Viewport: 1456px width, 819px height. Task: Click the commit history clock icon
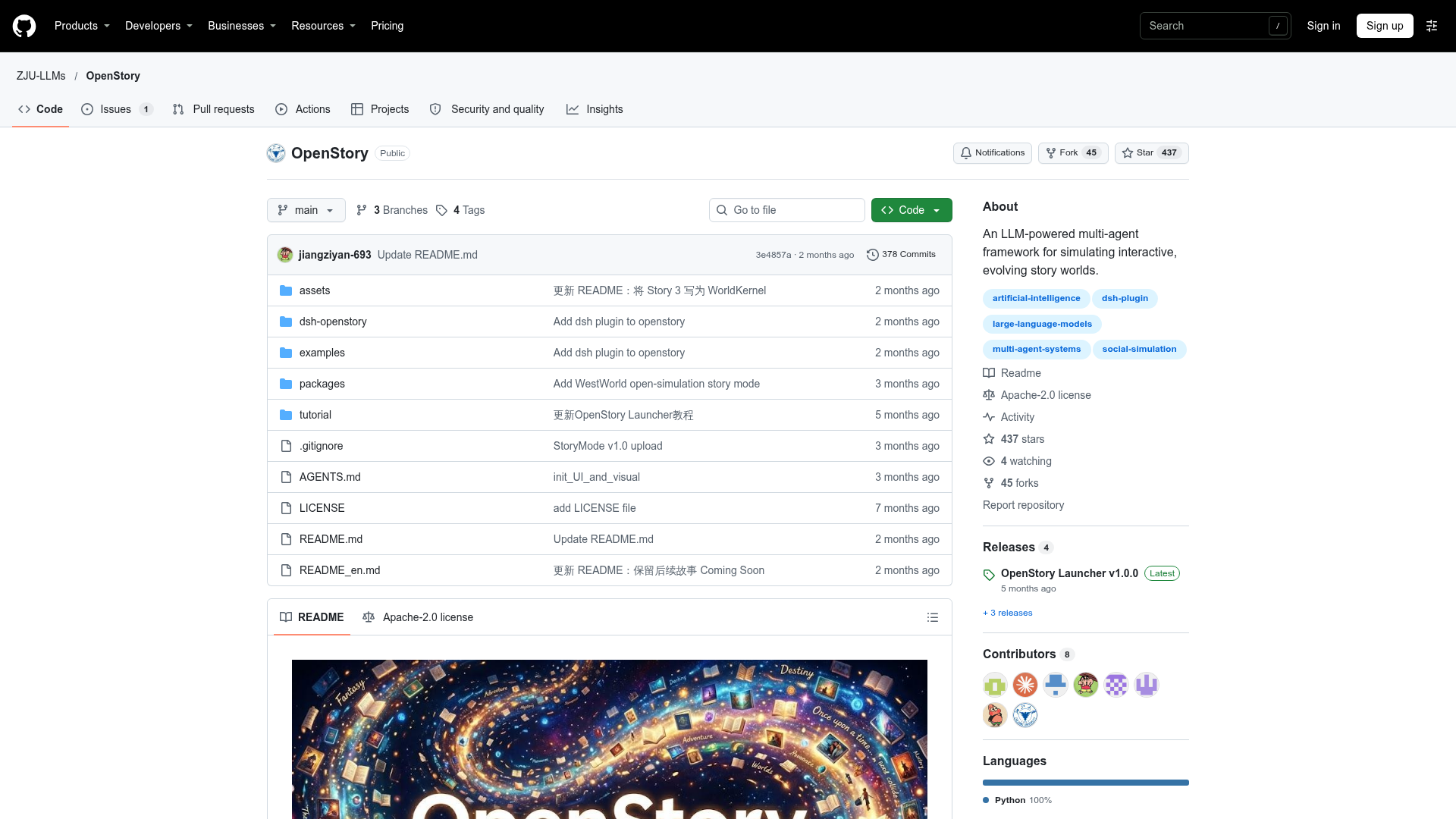pos(873,255)
